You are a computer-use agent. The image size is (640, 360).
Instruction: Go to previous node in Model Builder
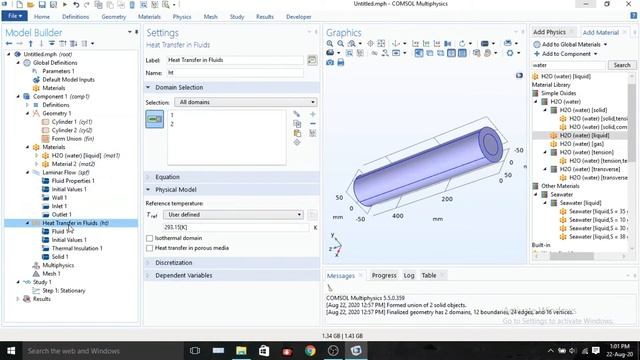[9, 43]
